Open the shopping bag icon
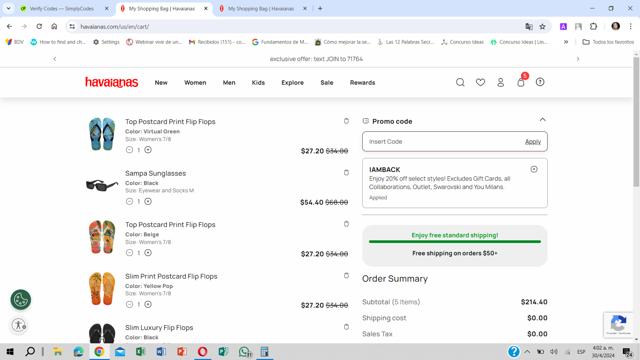Screen dimensions: 640x360 (521, 82)
